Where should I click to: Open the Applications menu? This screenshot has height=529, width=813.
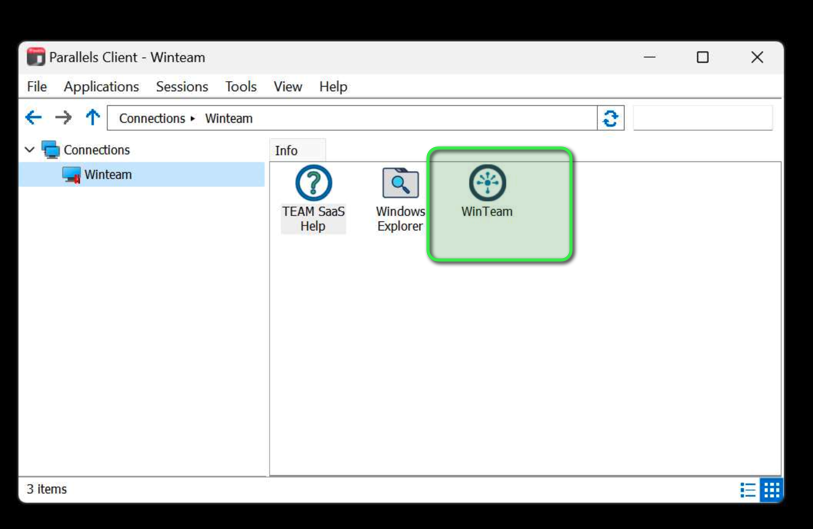(x=101, y=87)
